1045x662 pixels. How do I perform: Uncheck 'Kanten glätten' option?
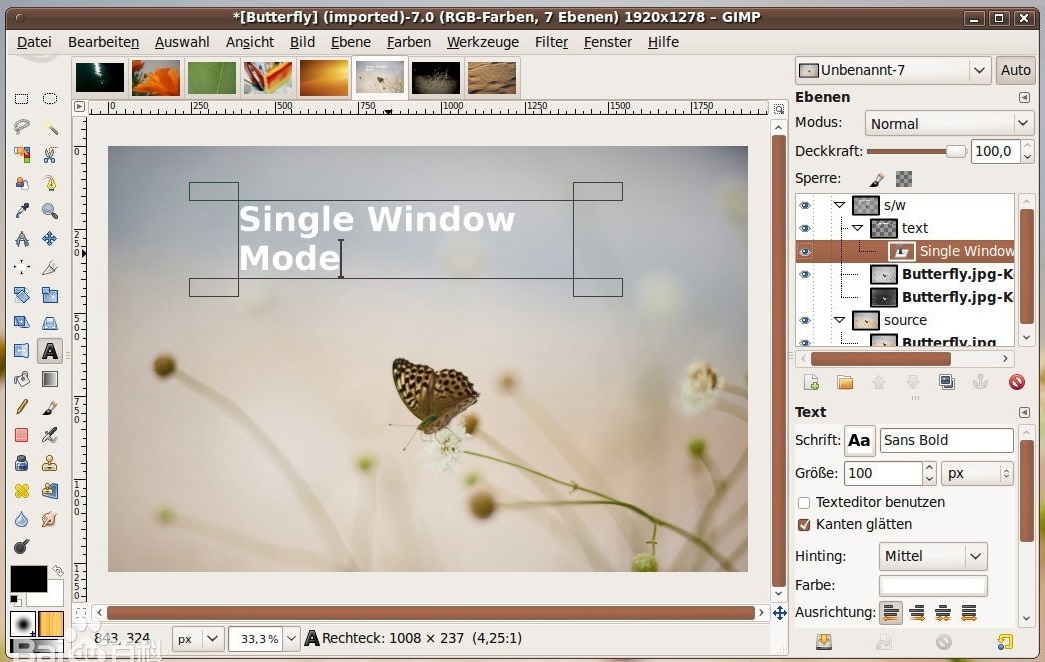(x=804, y=524)
